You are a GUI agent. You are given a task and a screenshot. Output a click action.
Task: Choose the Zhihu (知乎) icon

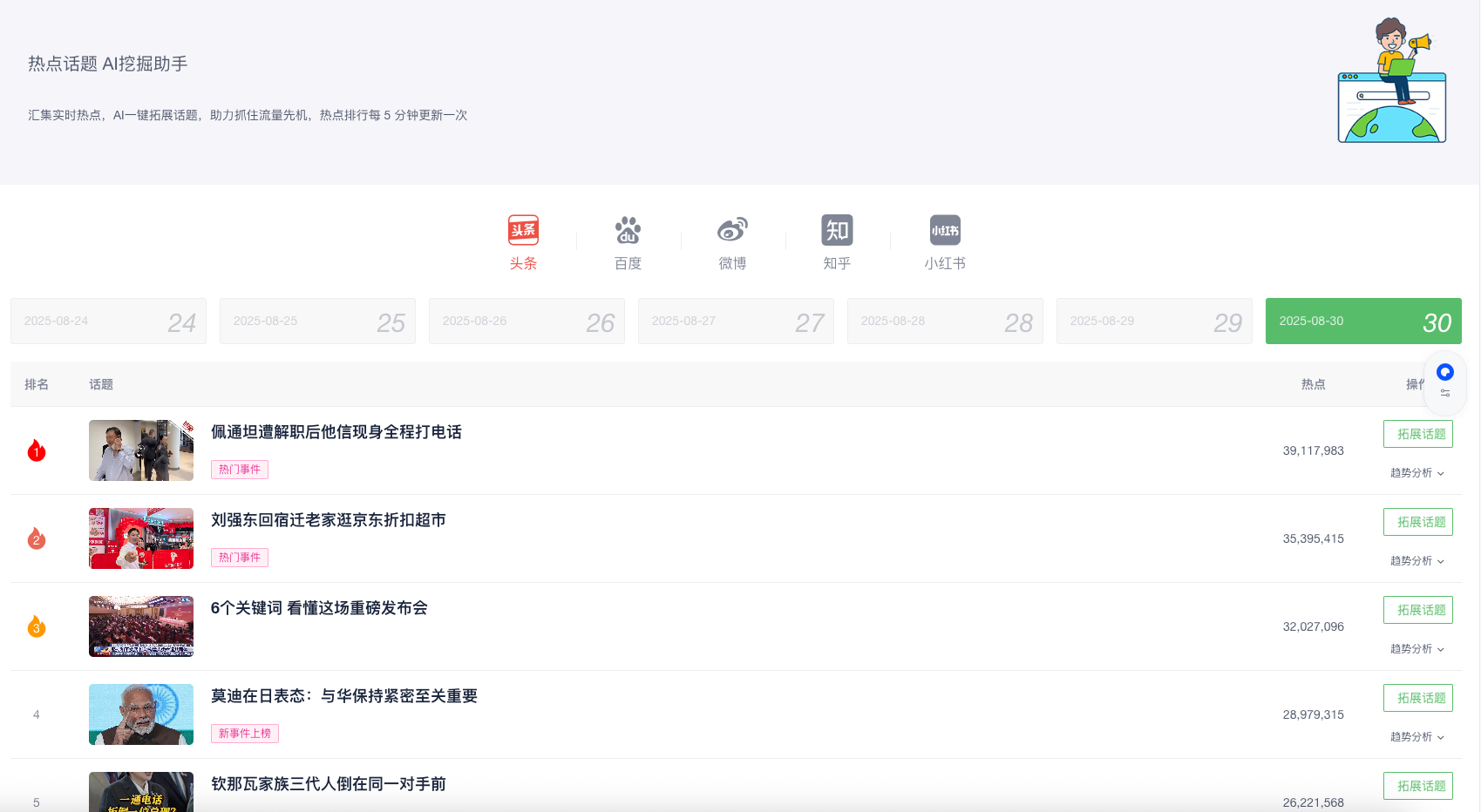tap(837, 231)
